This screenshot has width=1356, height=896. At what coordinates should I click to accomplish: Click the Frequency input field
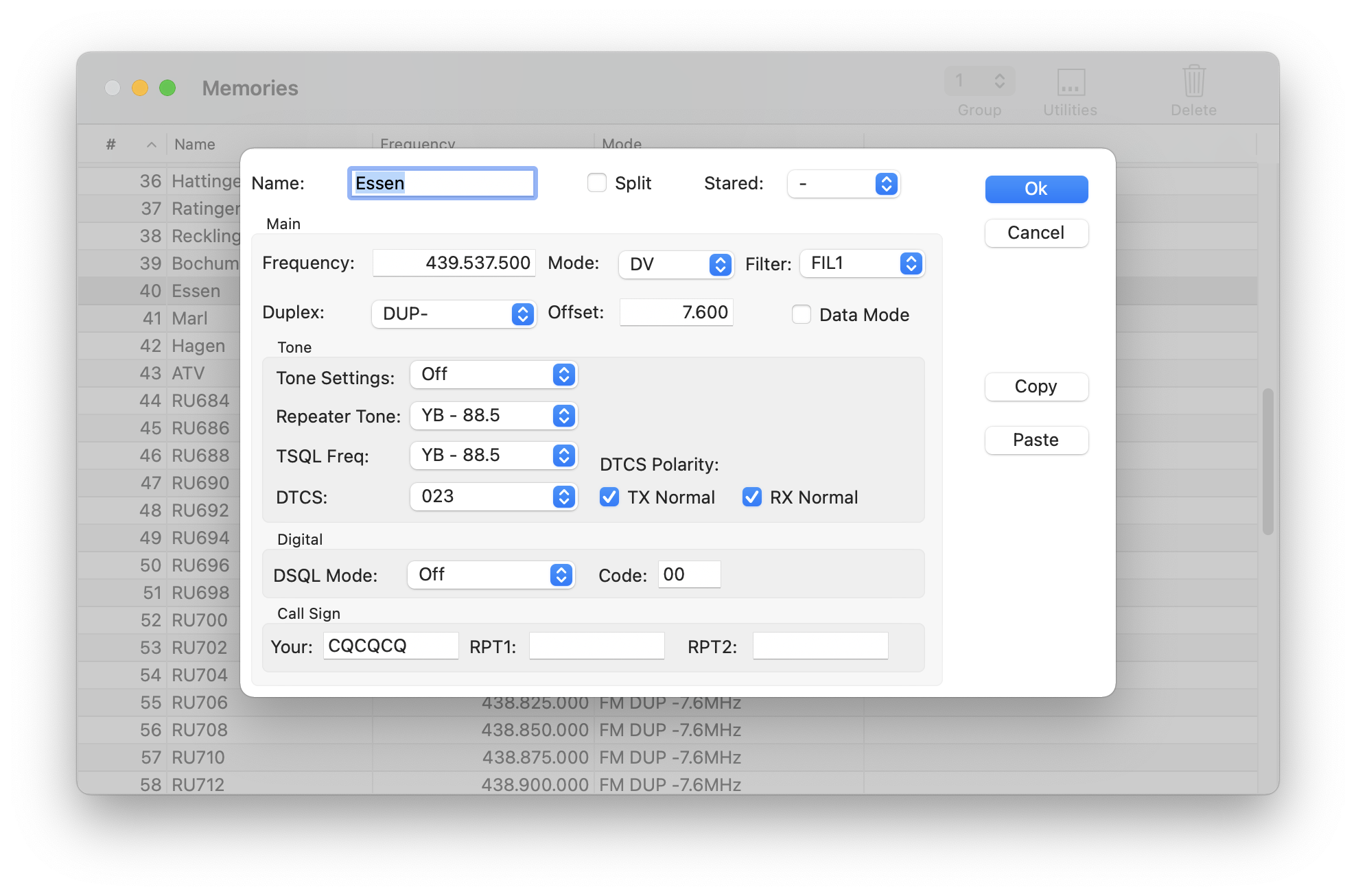454,263
